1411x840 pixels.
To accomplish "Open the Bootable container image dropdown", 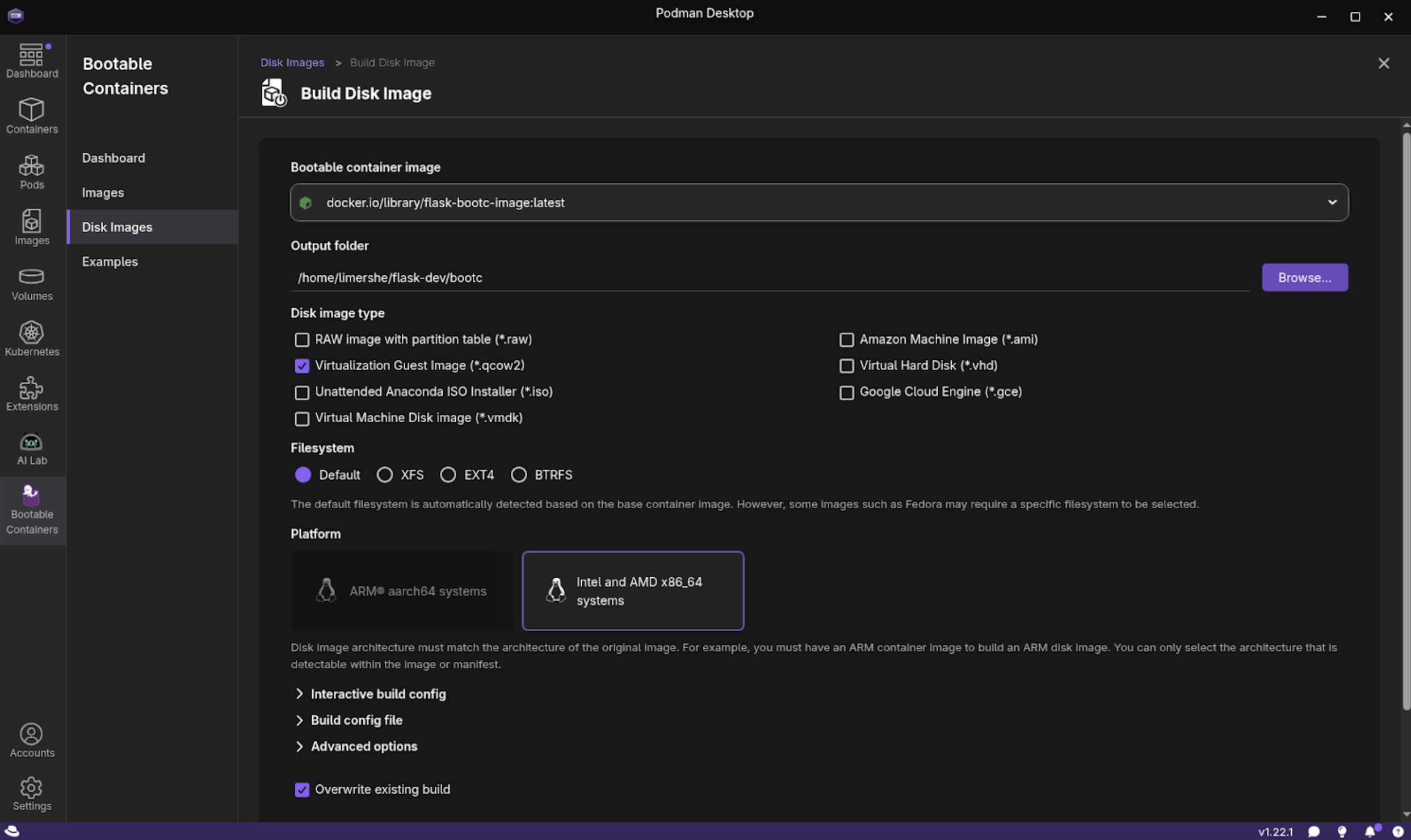I will point(818,203).
